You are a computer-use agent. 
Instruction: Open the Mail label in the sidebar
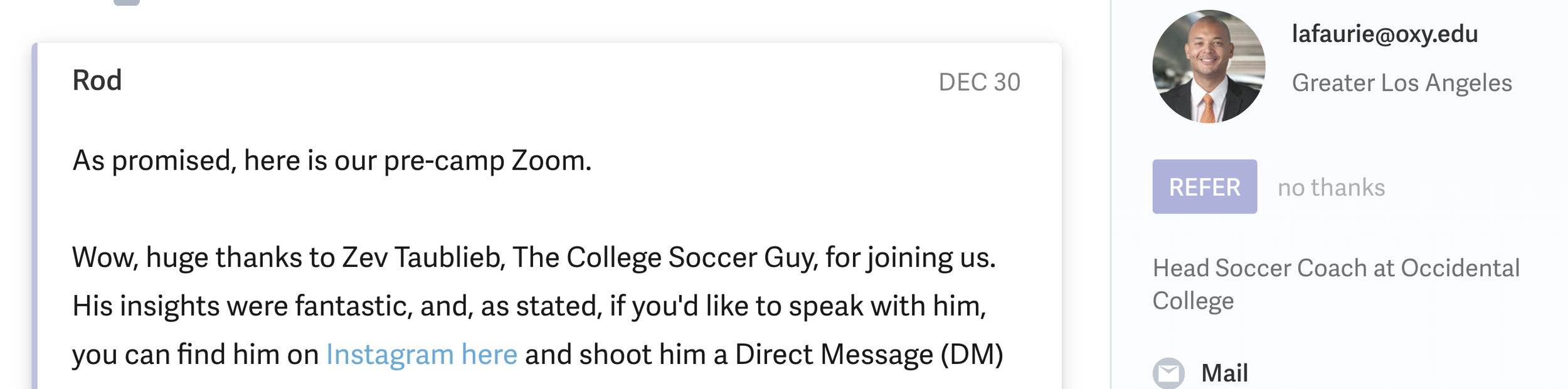tap(1224, 373)
